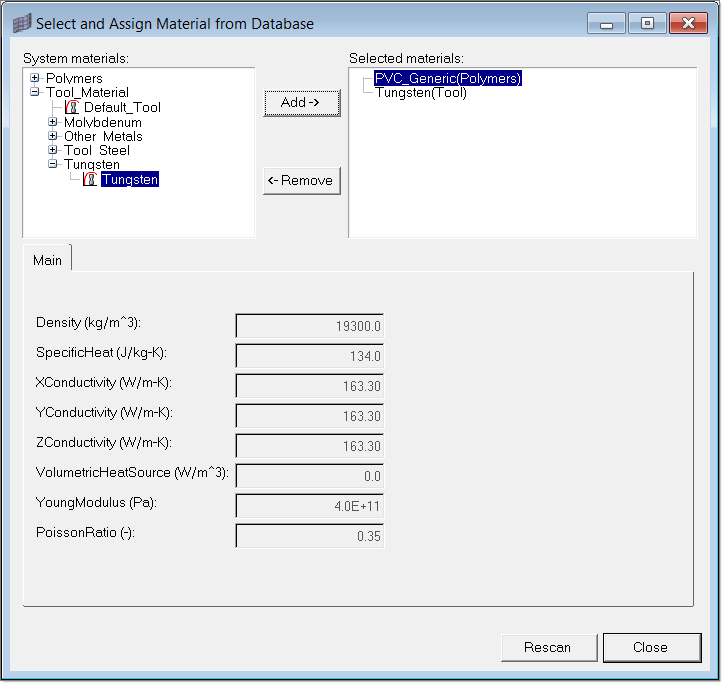
Task: Maximize the material database dialog window
Action: (x=648, y=23)
